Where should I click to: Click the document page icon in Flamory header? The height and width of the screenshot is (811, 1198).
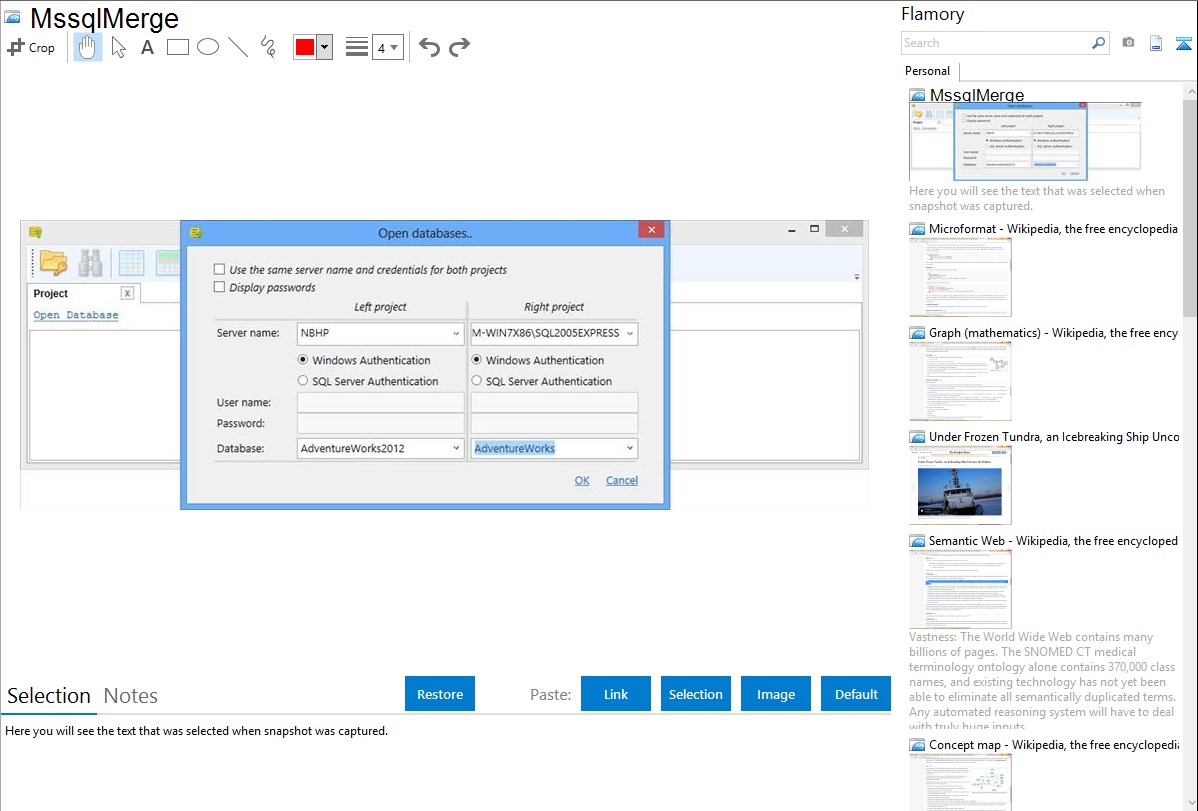(1156, 43)
